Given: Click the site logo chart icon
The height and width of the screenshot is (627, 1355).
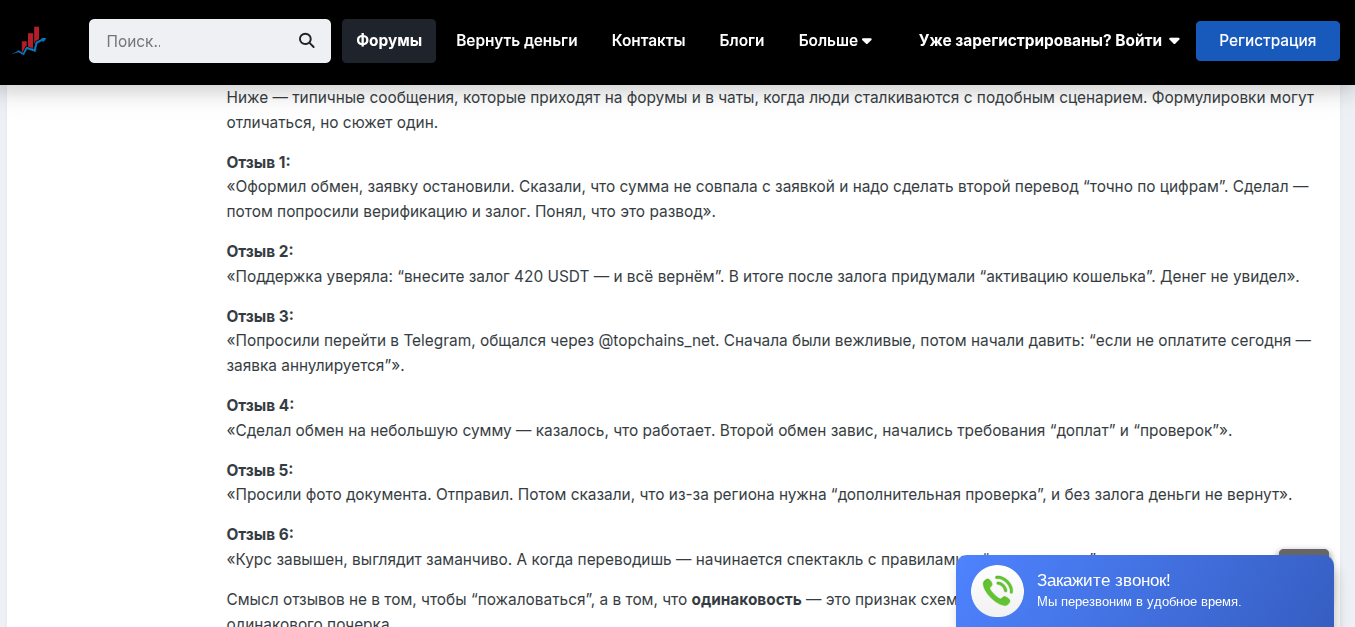Looking at the screenshot, I should (x=30, y=42).
